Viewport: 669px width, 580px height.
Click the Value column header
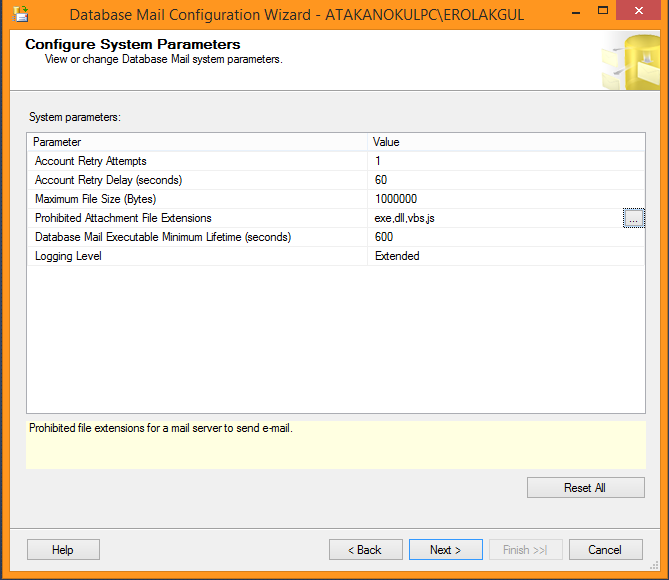click(x=506, y=142)
